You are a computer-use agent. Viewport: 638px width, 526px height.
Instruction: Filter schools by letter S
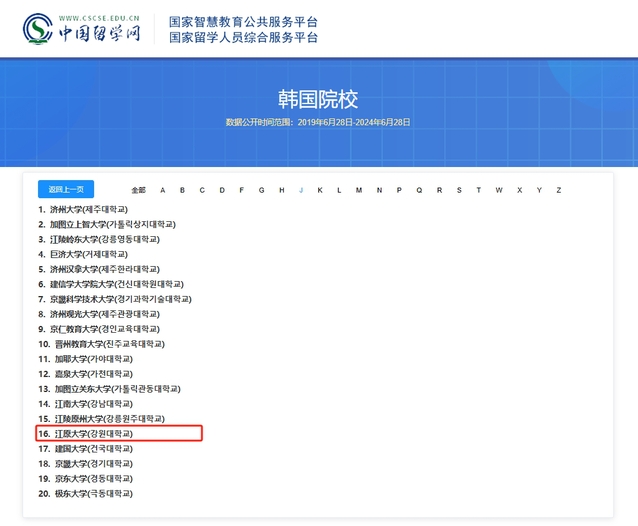tap(459, 190)
